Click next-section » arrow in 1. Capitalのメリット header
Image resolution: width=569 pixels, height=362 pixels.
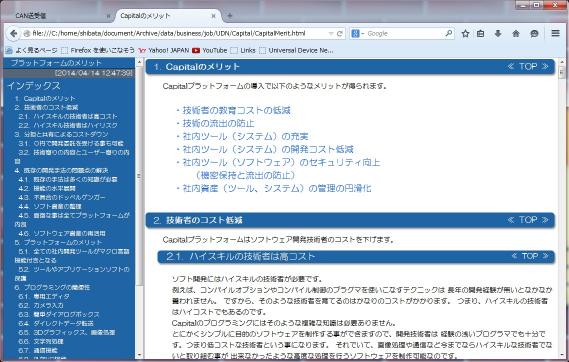pos(545,66)
